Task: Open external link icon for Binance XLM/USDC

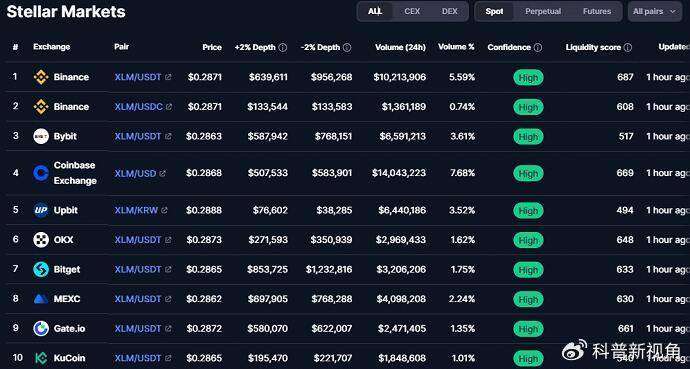Action: pyautogui.click(x=169, y=107)
